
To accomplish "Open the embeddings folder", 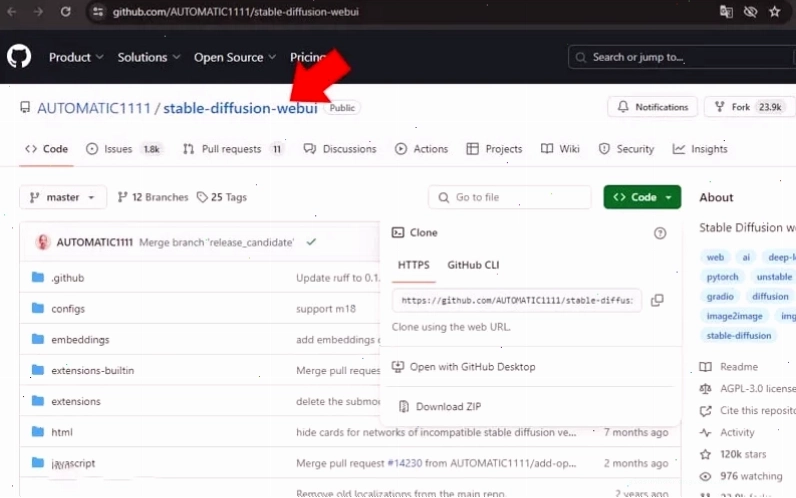I will (x=80, y=340).
